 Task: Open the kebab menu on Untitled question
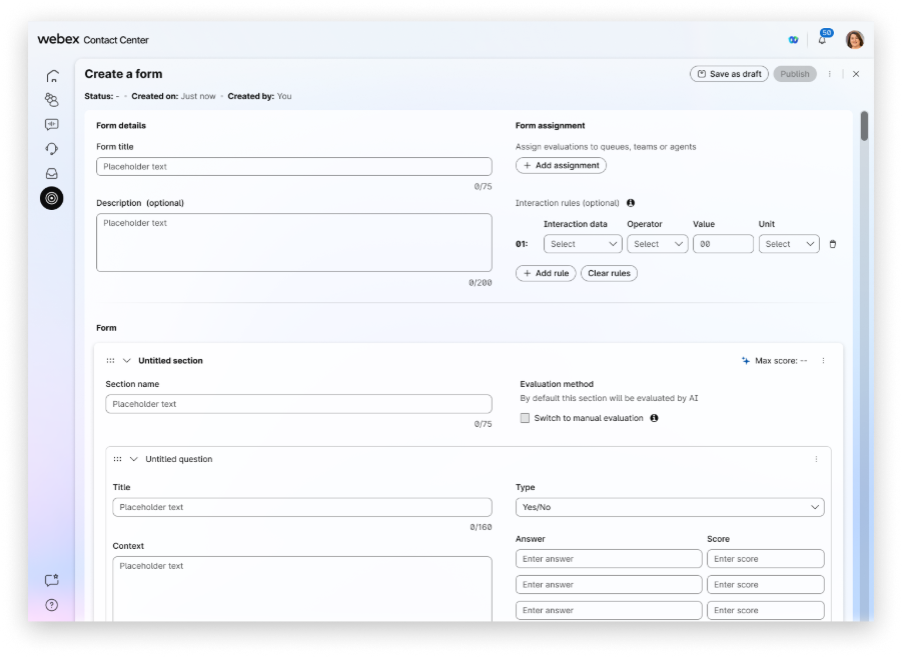815,458
